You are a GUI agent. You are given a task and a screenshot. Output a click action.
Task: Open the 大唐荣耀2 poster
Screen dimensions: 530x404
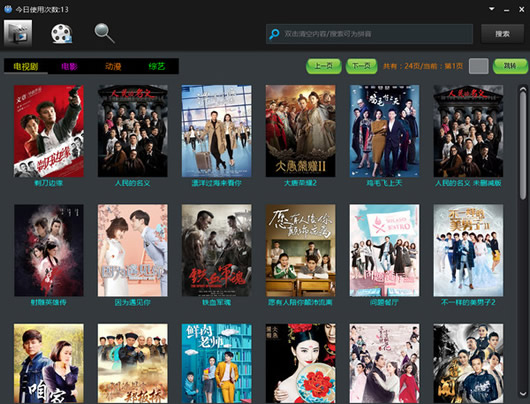coord(300,131)
